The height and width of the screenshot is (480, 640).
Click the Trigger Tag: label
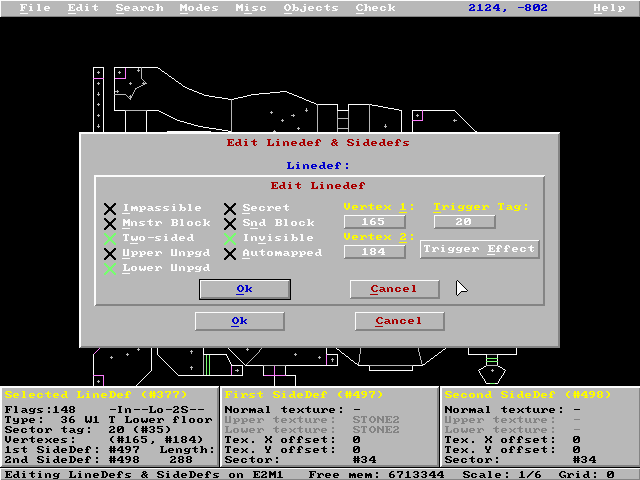tap(481, 207)
